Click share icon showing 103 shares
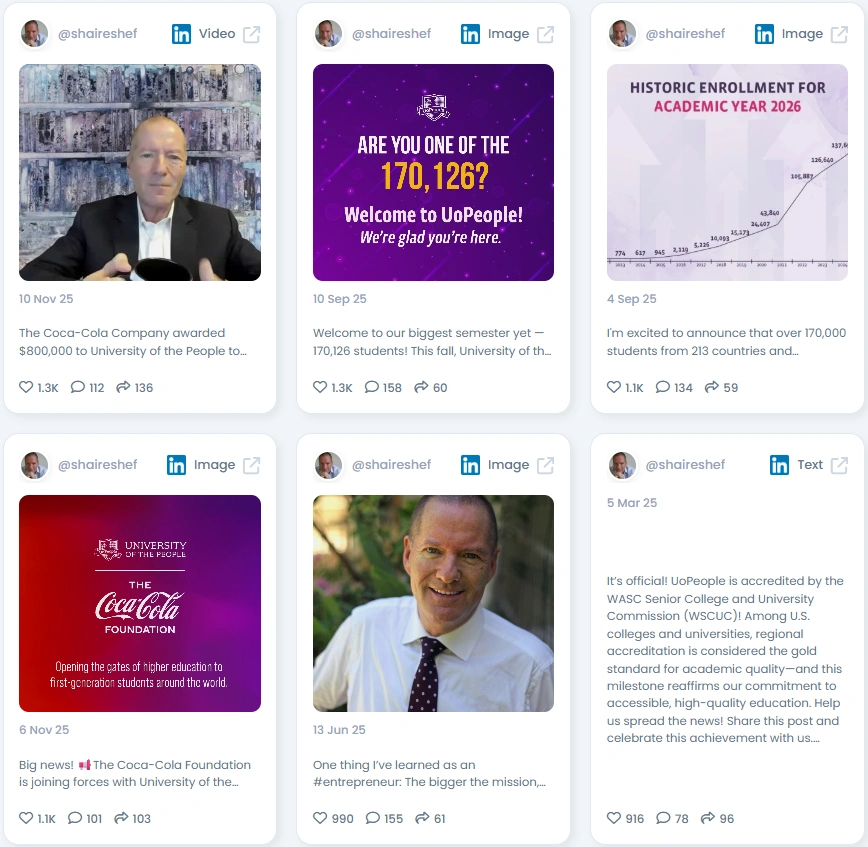The height and width of the screenshot is (847, 868). point(121,818)
